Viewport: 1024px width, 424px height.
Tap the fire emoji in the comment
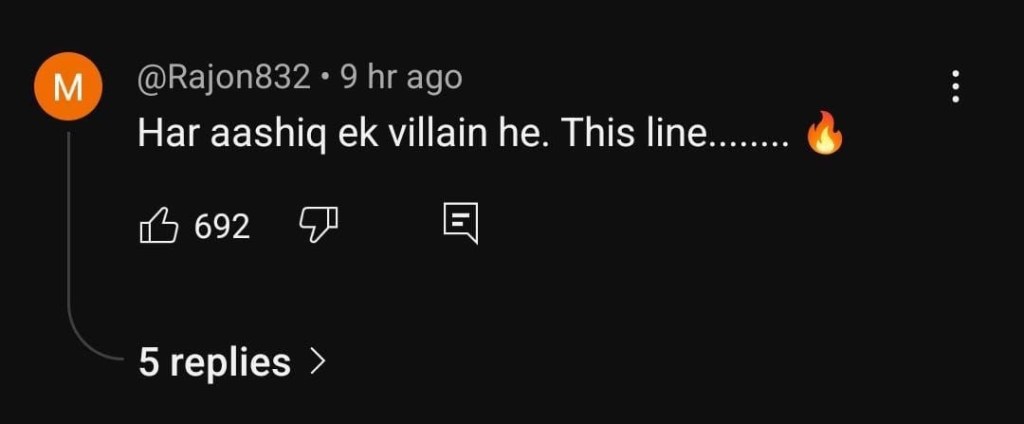pyautogui.click(x=825, y=133)
